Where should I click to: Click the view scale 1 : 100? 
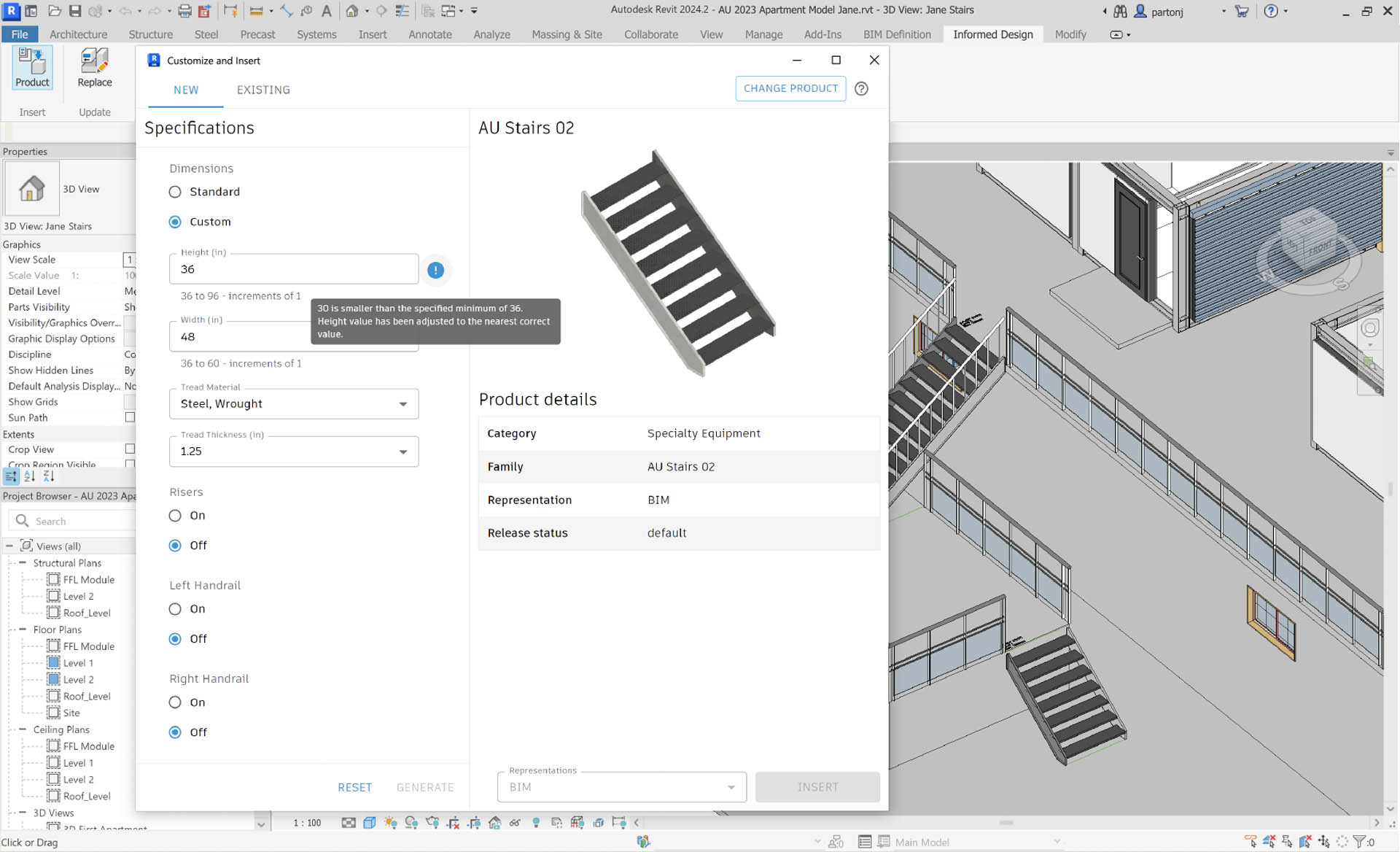(x=307, y=823)
